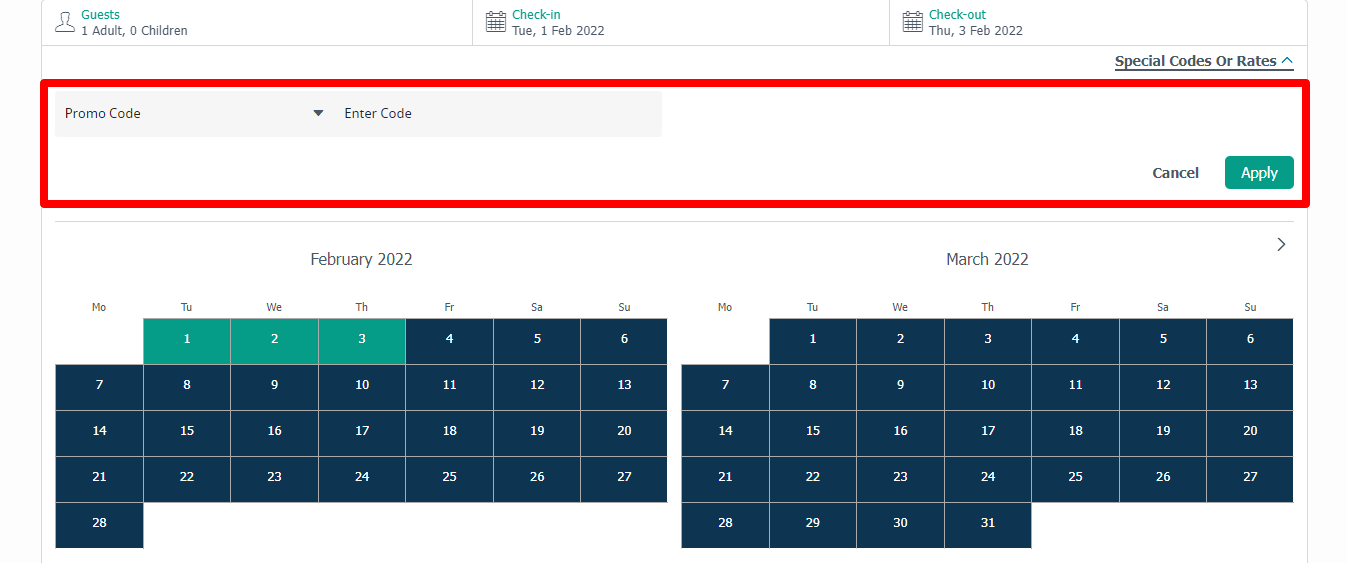The image size is (1347, 563).
Task: Select February 3 in the calendar
Action: click(x=362, y=340)
